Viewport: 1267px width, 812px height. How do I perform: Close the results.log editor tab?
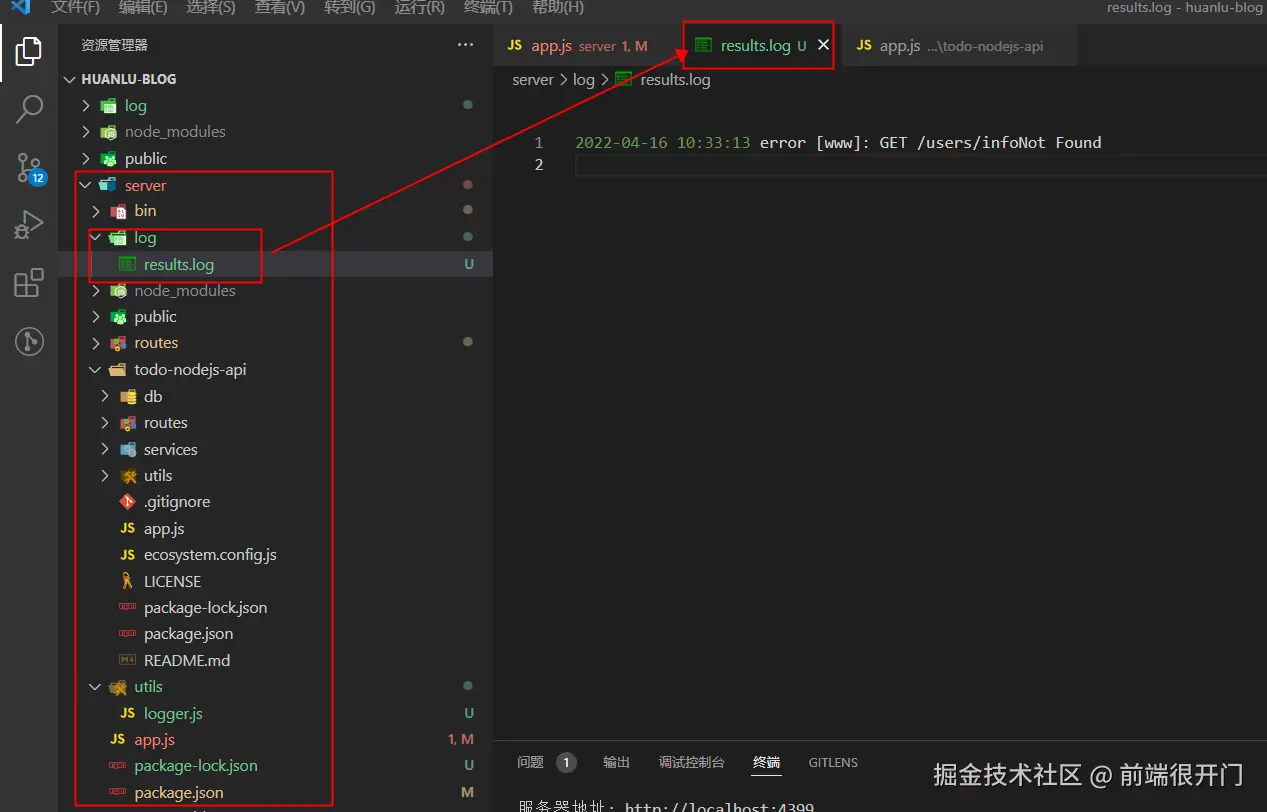coord(824,45)
